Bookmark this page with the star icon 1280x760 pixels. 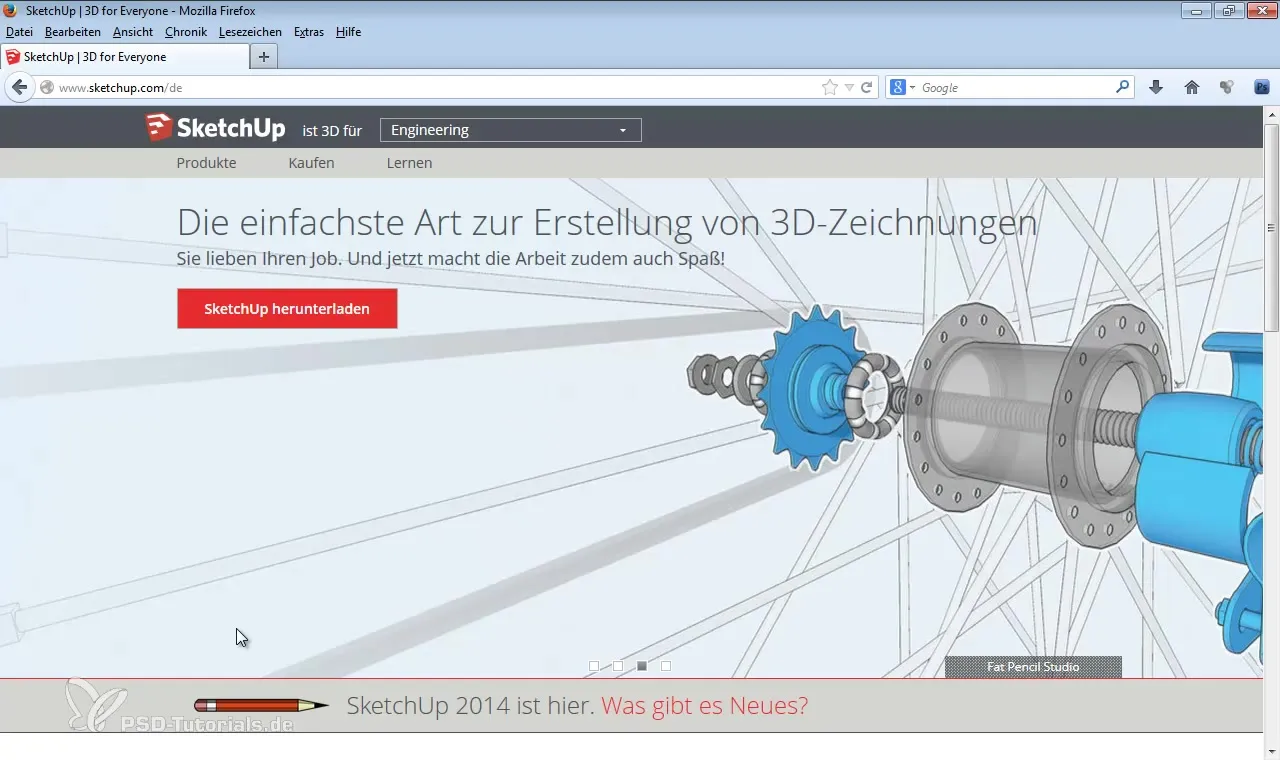click(x=830, y=88)
